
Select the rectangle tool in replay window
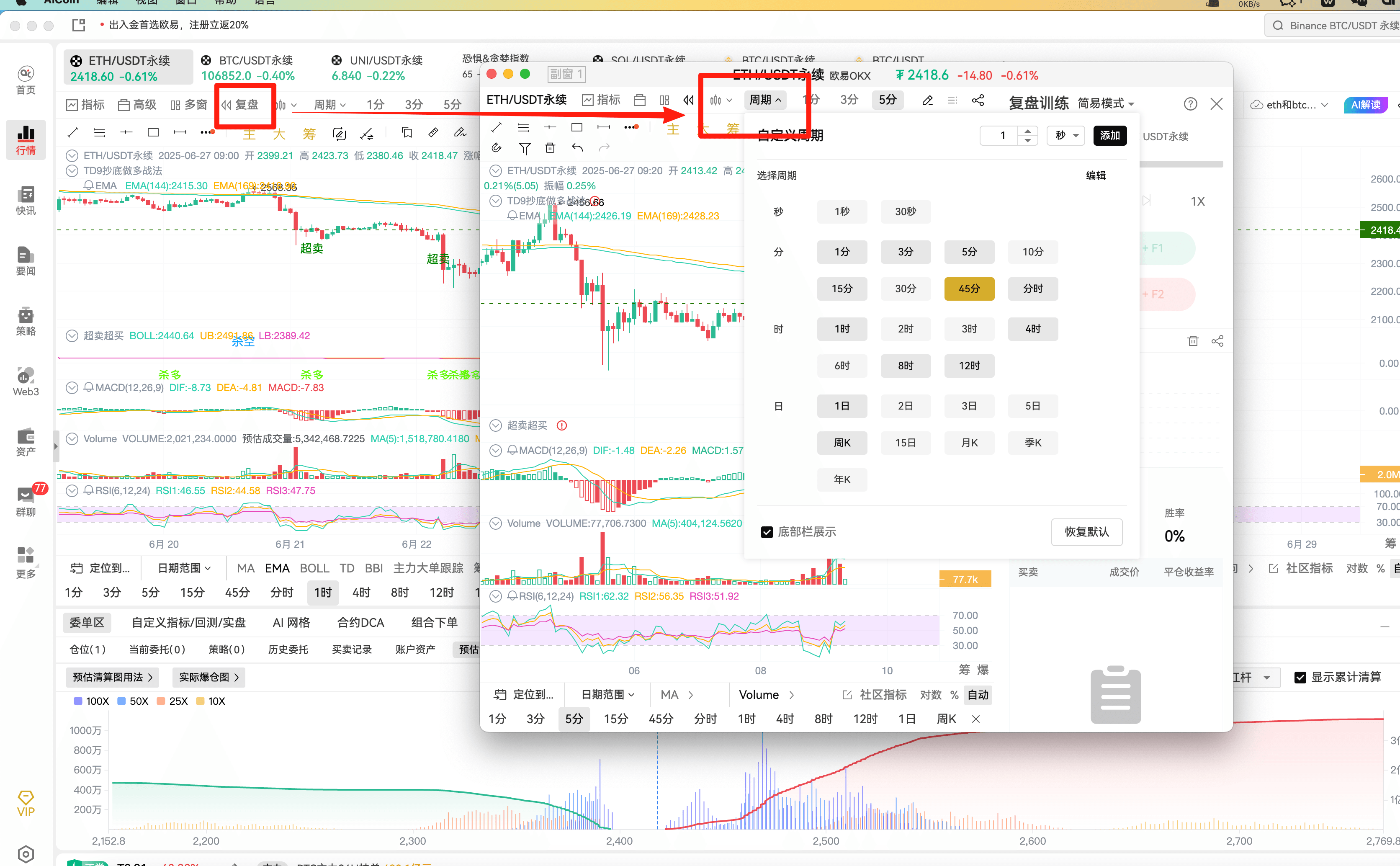click(x=576, y=127)
